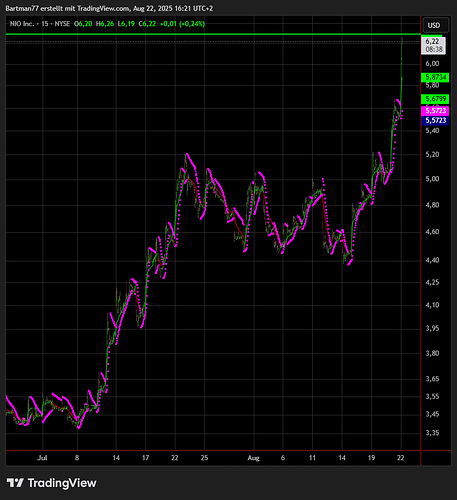This screenshot has height=500, width=457.
Task: Click the 6,00 price axis label
Action: tap(432, 64)
